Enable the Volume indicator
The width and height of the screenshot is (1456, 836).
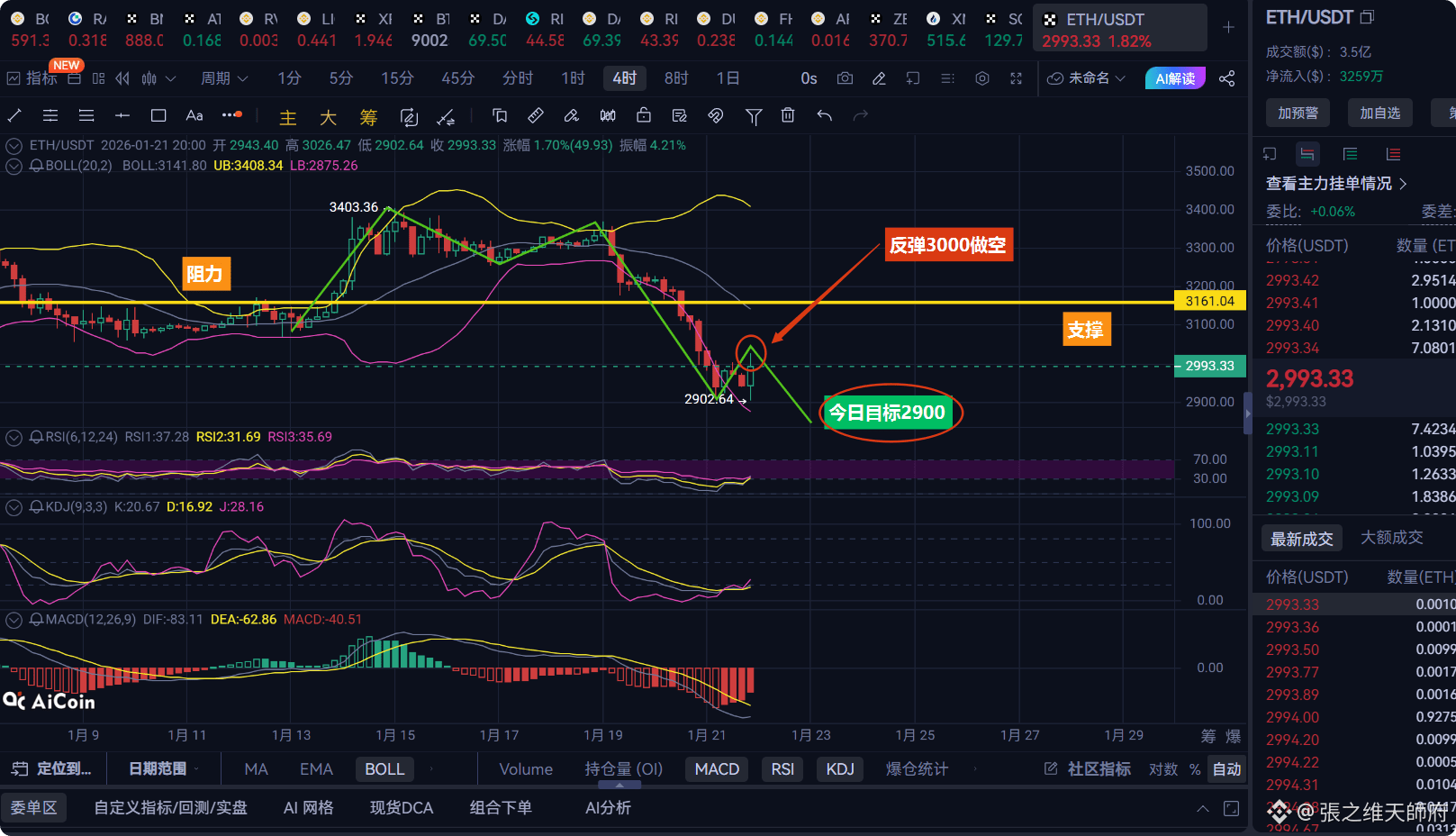pyautogui.click(x=526, y=769)
